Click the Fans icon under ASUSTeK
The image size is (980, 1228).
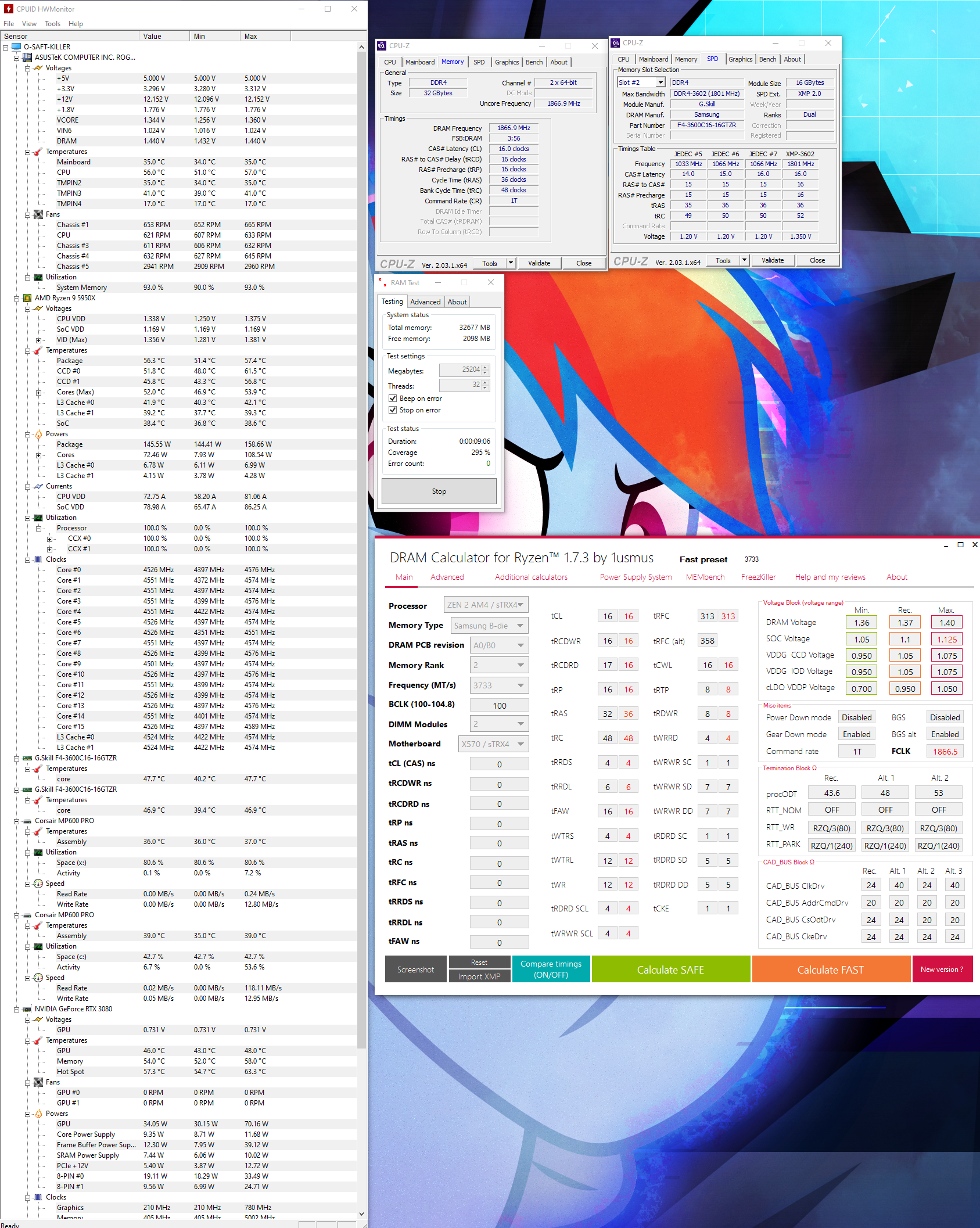(38, 214)
